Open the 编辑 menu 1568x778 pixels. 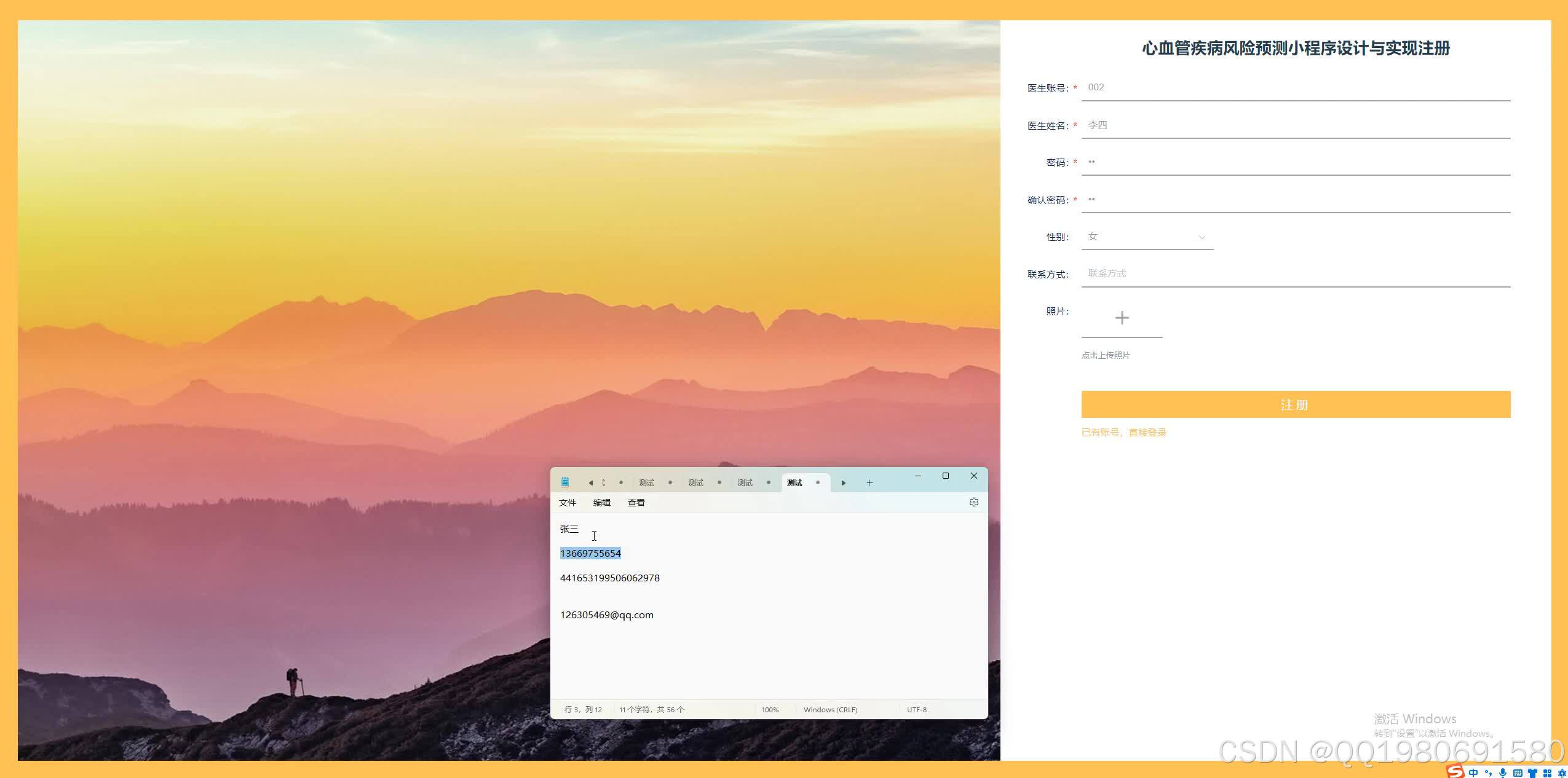(x=601, y=503)
